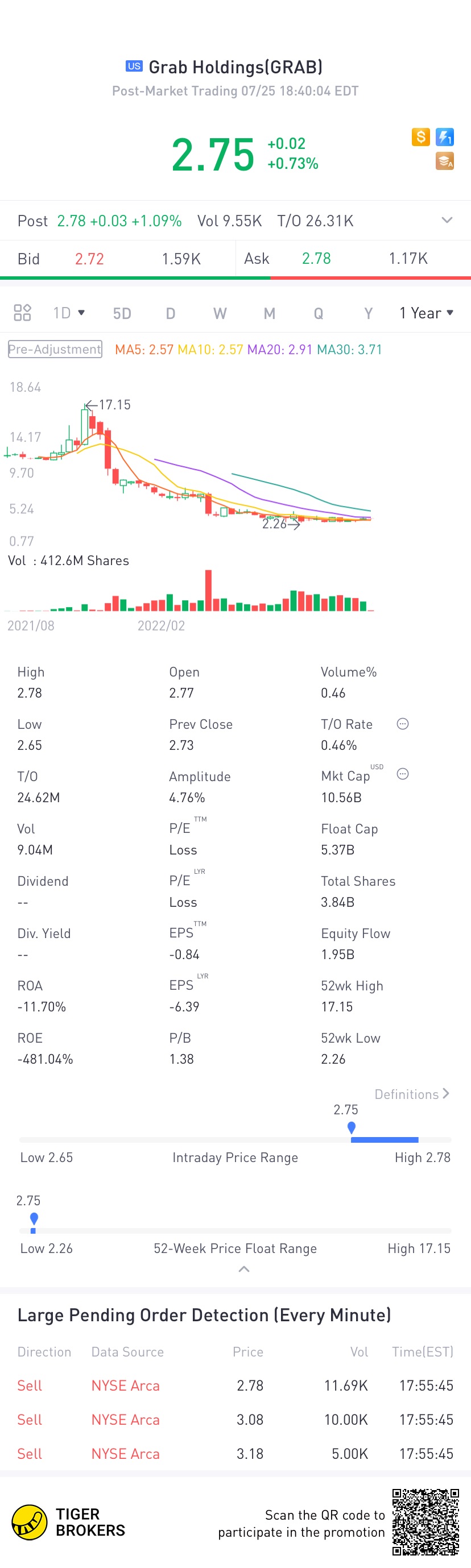This screenshot has height=1568, width=471.
Task: Tap the T/O Rate info icon
Action: pos(403,724)
